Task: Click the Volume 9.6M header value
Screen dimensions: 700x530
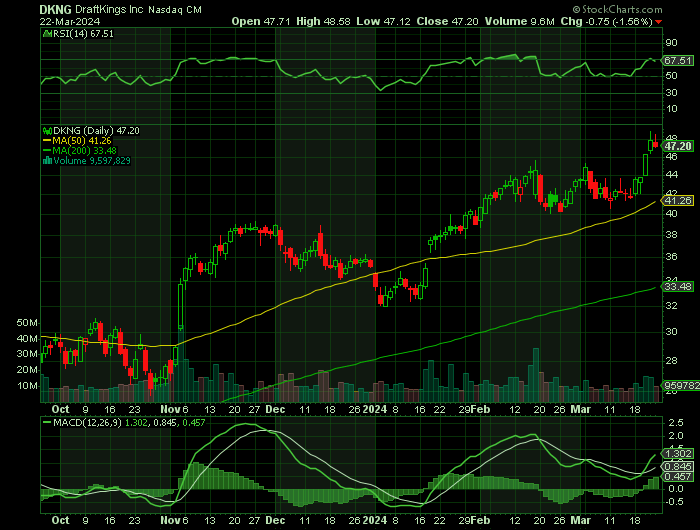Action: point(520,21)
